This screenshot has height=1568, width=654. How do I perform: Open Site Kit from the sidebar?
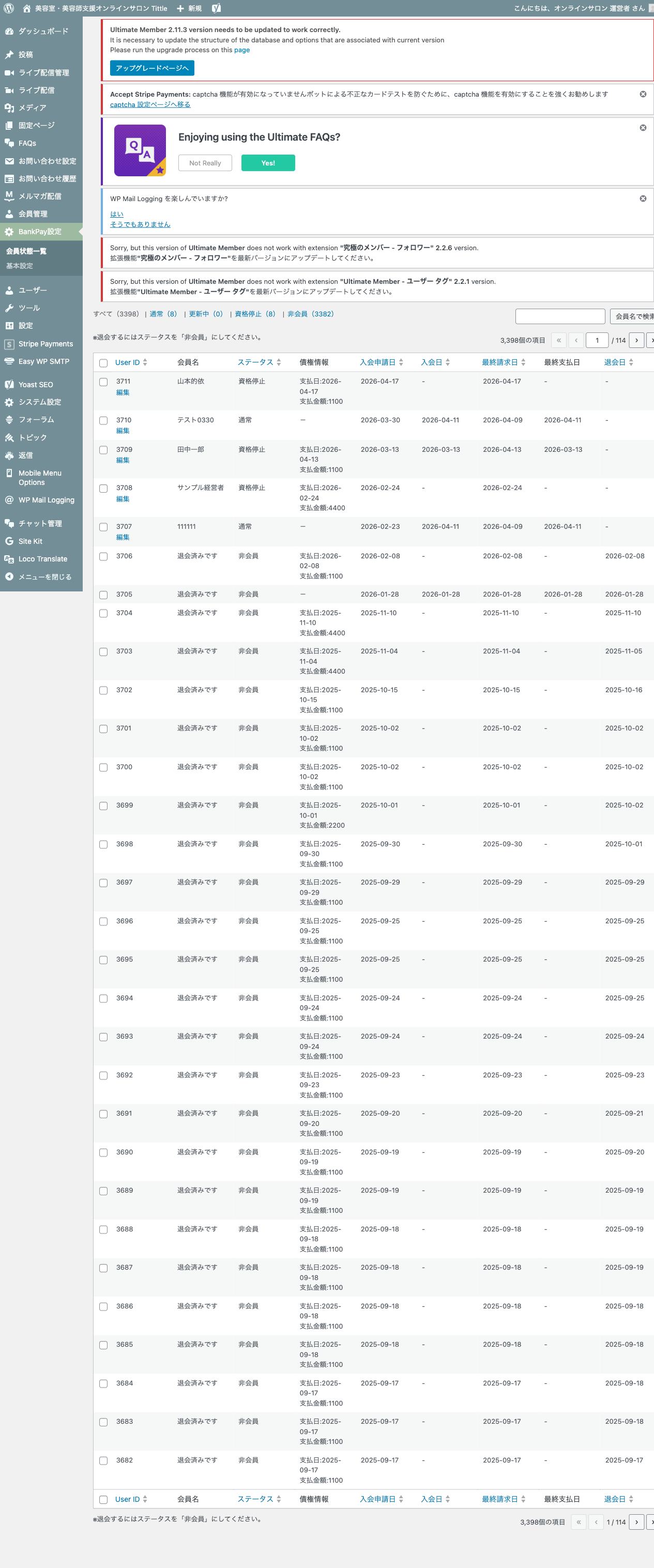pyautogui.click(x=30, y=541)
